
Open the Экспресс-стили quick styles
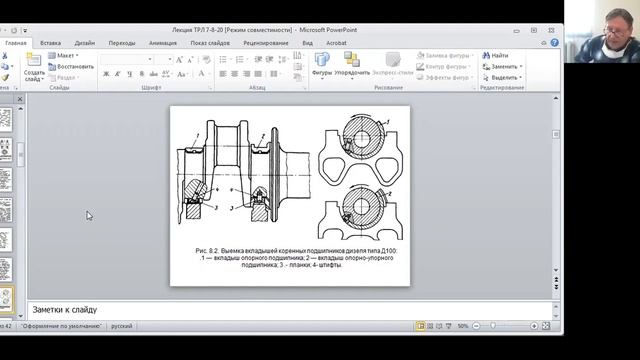(393, 64)
